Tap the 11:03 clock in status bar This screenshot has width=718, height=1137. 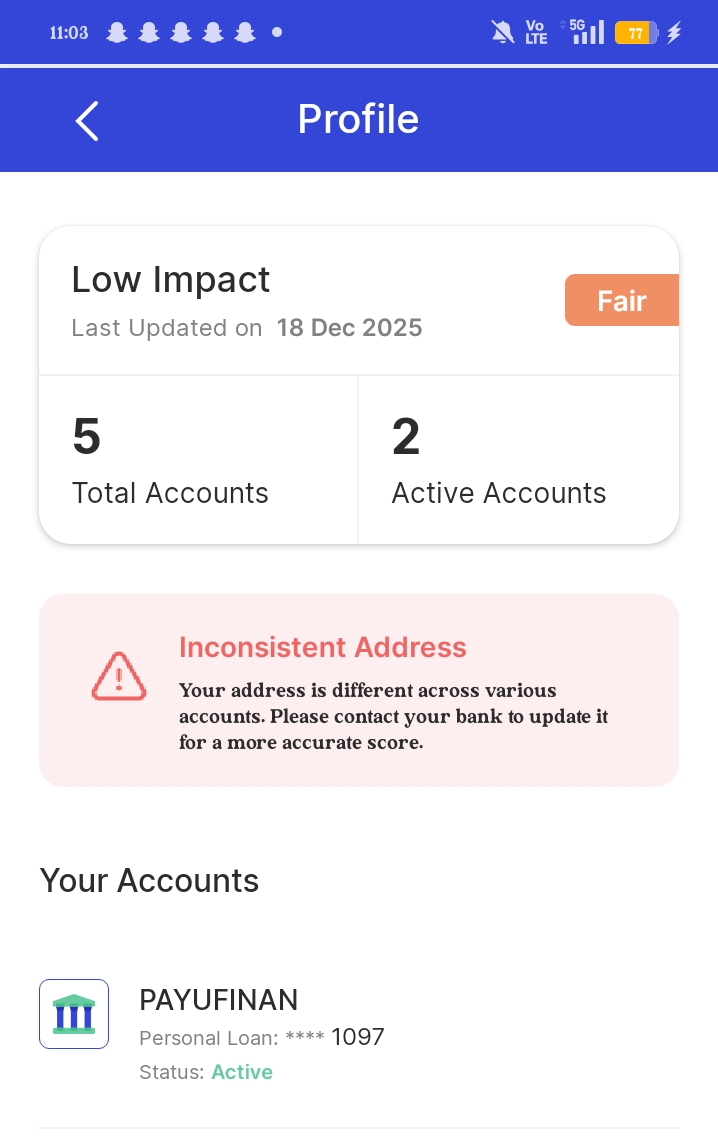69,33
